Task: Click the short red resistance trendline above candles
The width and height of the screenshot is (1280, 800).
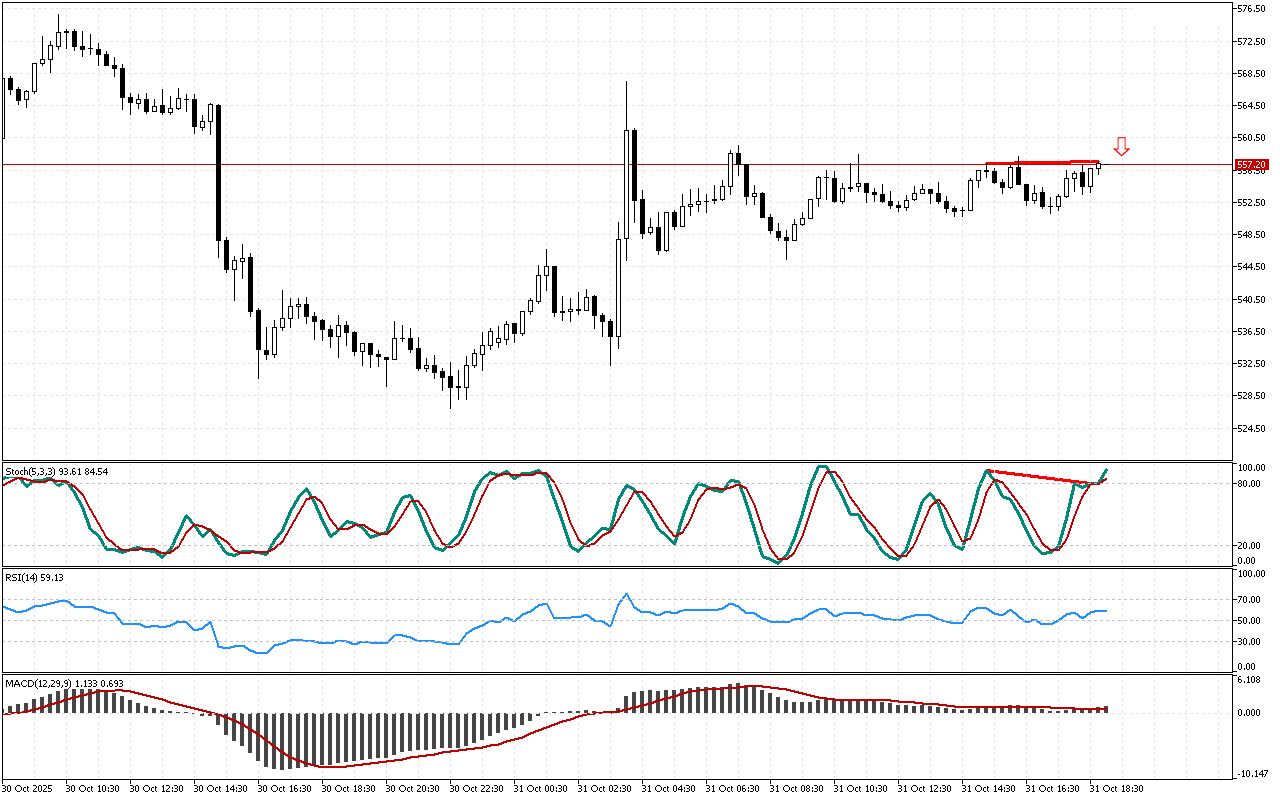Action: point(1041,162)
